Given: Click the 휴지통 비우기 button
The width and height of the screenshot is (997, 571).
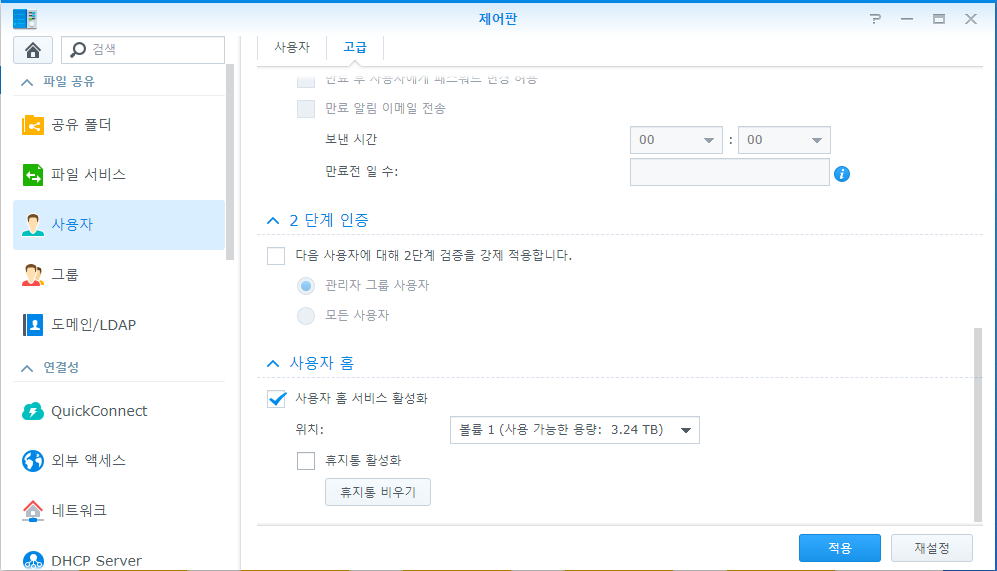Looking at the screenshot, I should click(x=378, y=492).
